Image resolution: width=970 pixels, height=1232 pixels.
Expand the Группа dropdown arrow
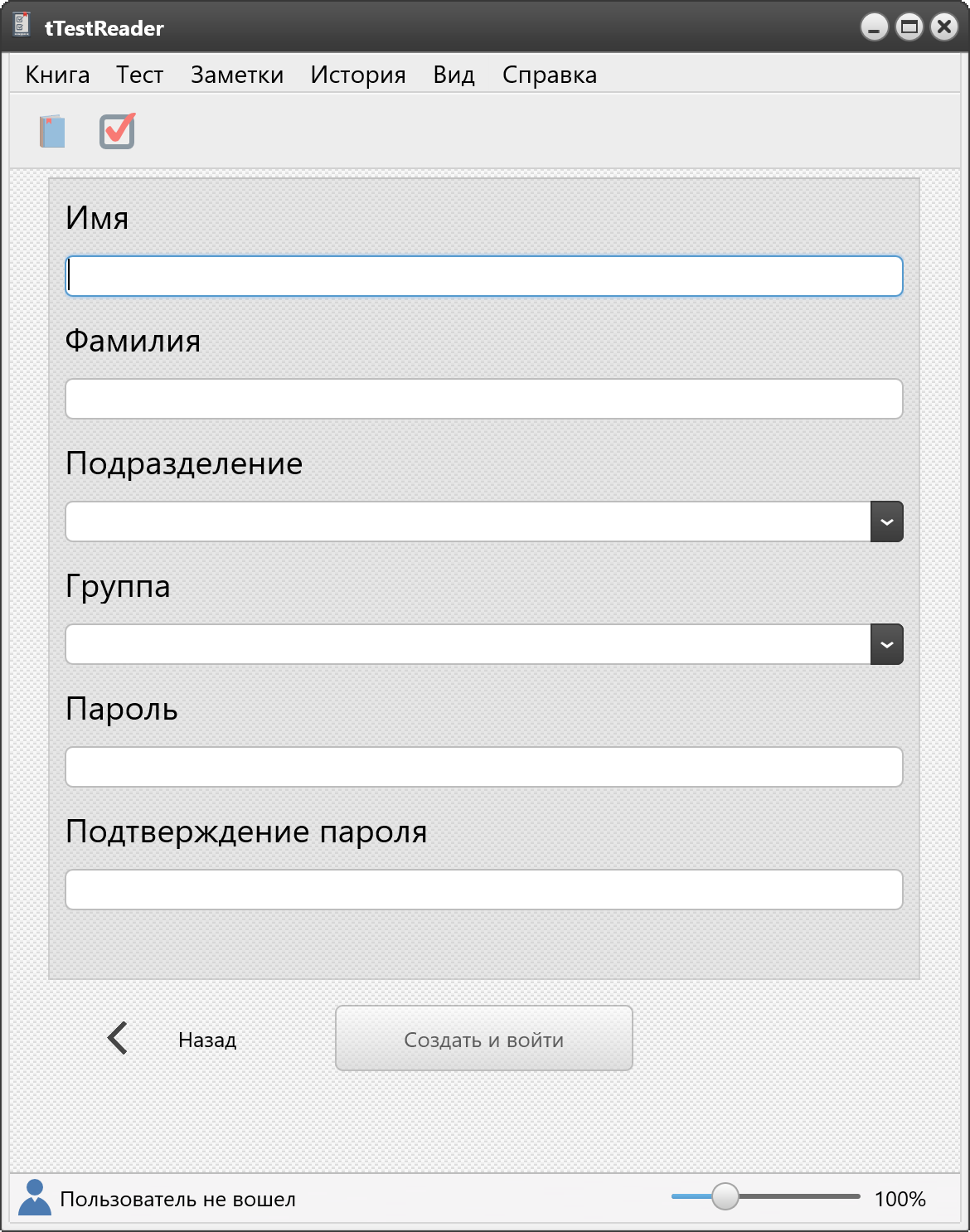(886, 644)
